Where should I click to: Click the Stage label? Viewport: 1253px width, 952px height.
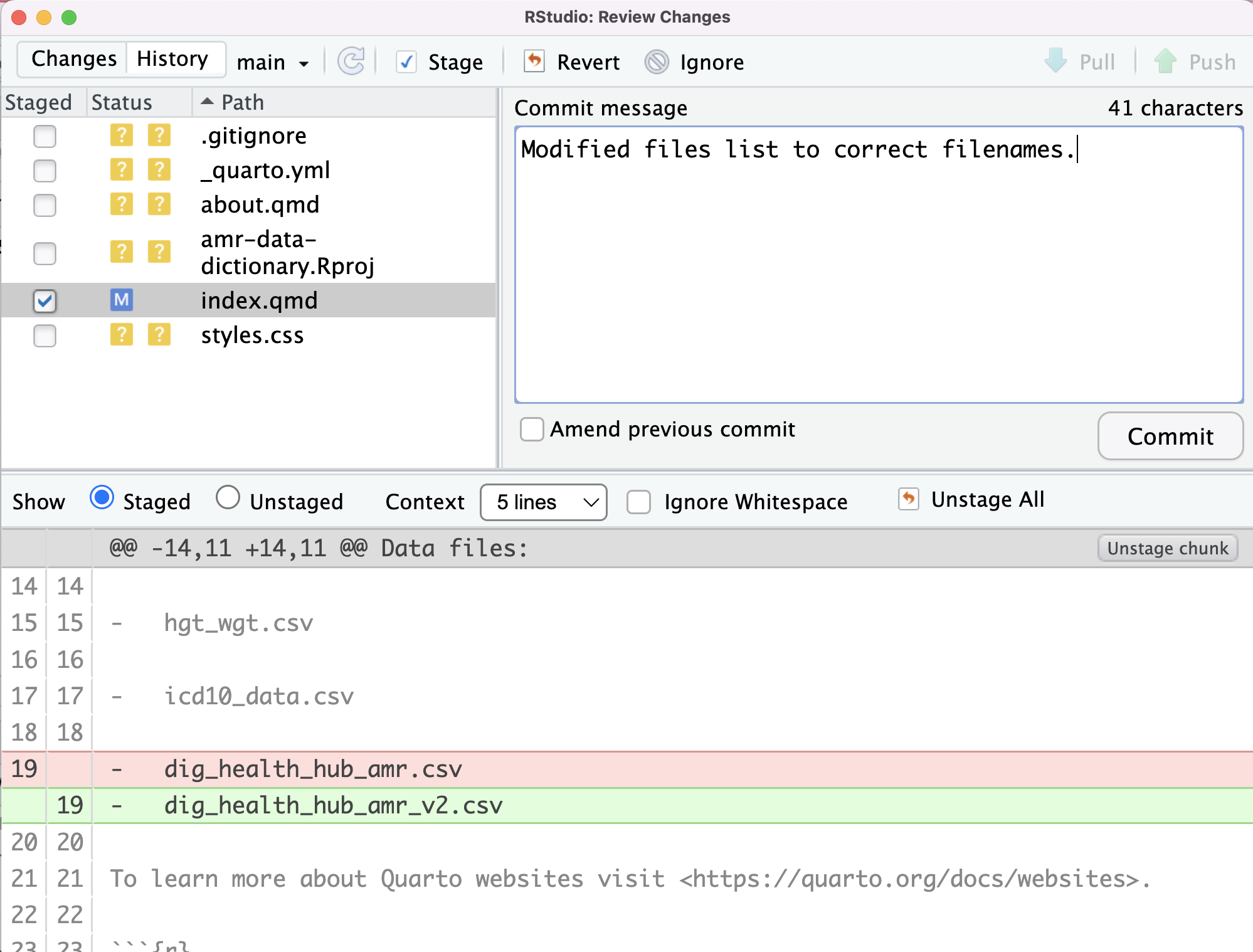455,62
